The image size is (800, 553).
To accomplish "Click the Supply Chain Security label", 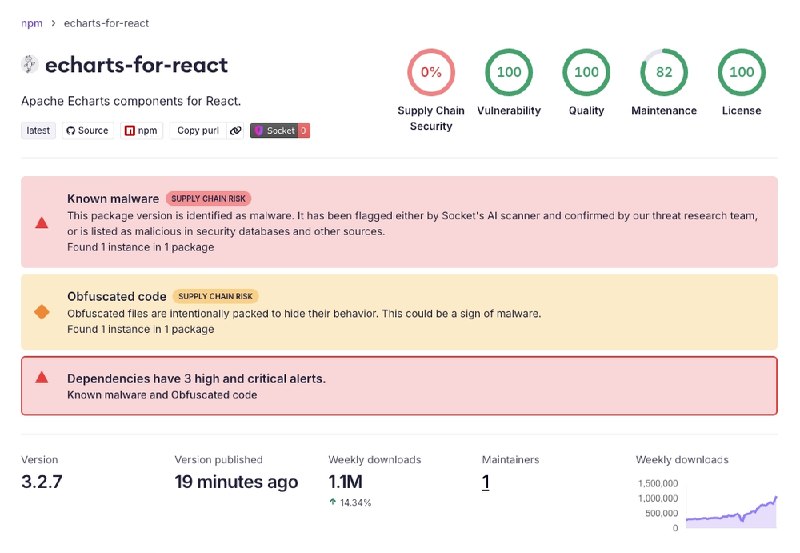I will [x=431, y=118].
